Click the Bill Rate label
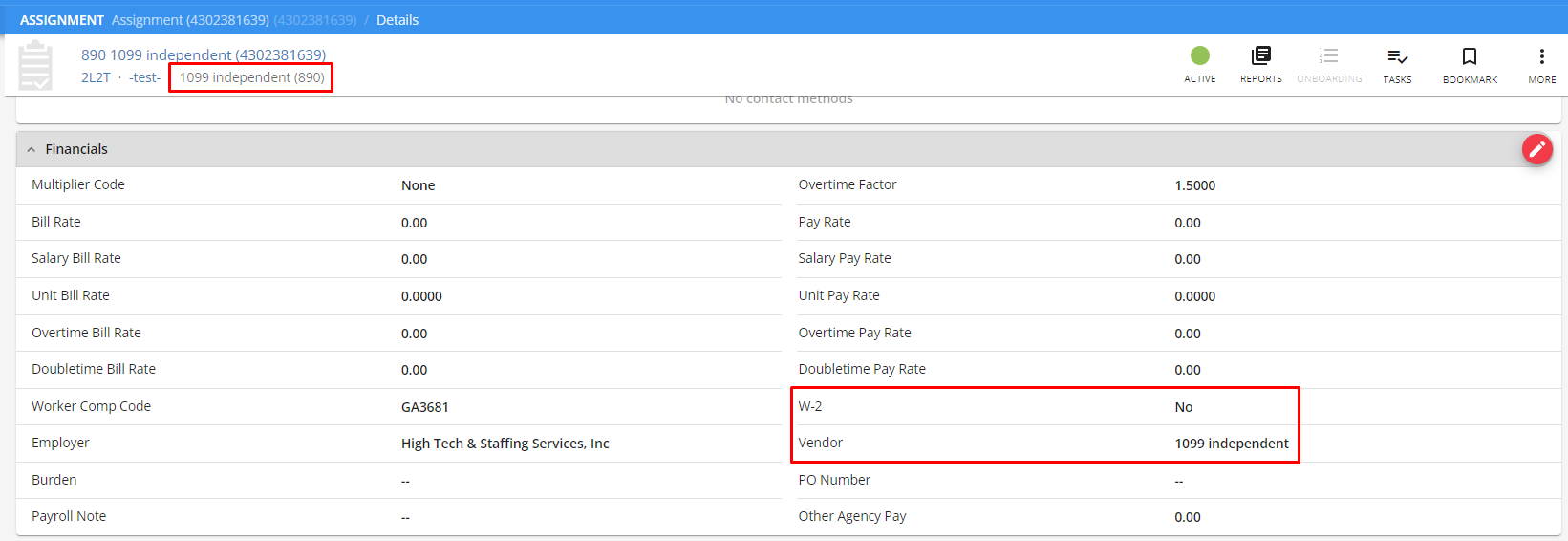The image size is (1568, 541). point(56,222)
